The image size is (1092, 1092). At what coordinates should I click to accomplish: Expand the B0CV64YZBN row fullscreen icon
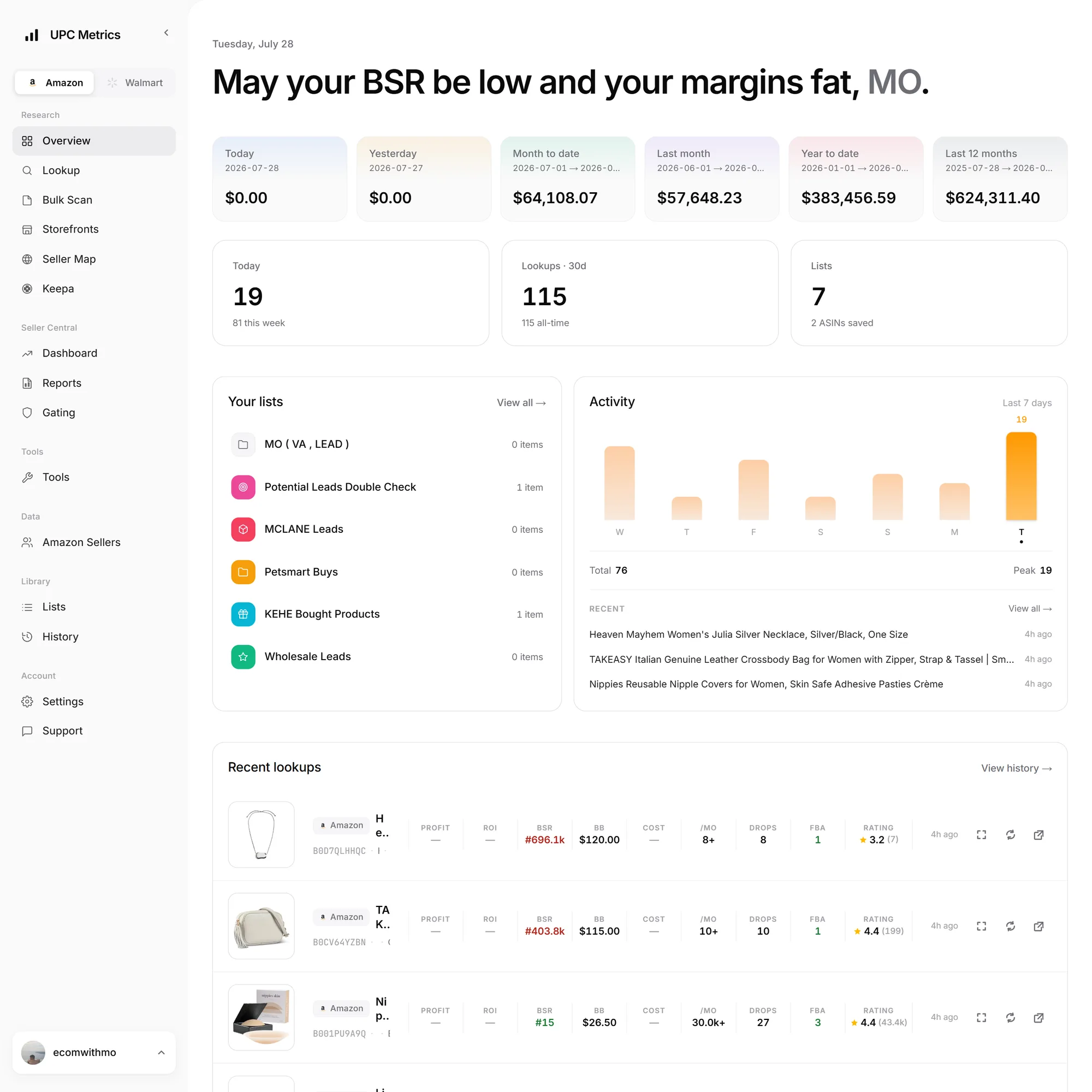981,926
